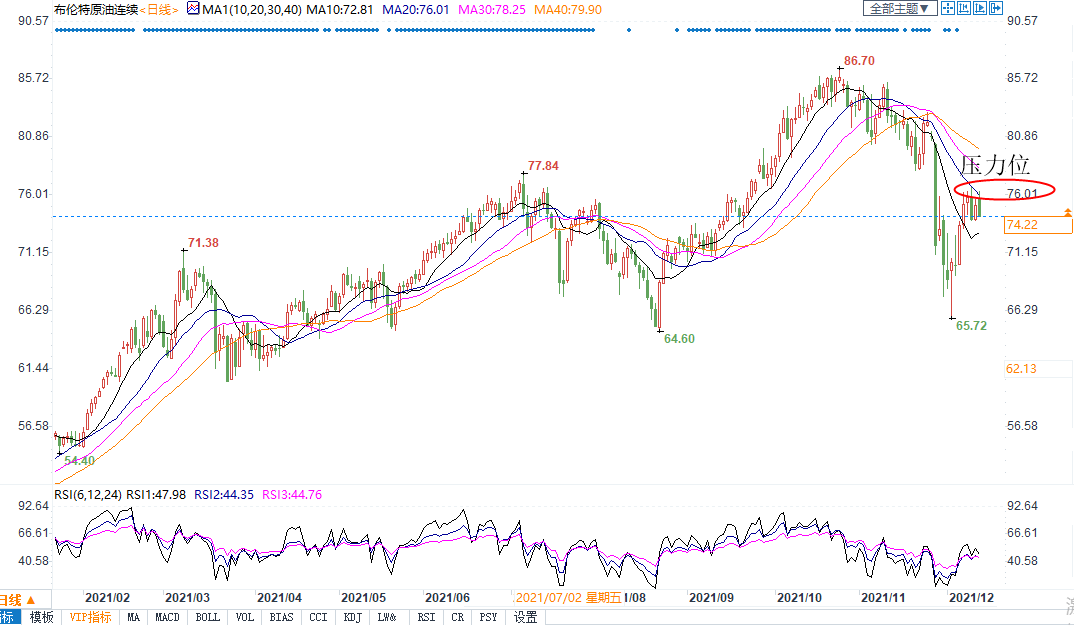Click the VIP指标 tab
Image resolution: width=1074 pixels, height=625 pixels.
tap(90, 617)
